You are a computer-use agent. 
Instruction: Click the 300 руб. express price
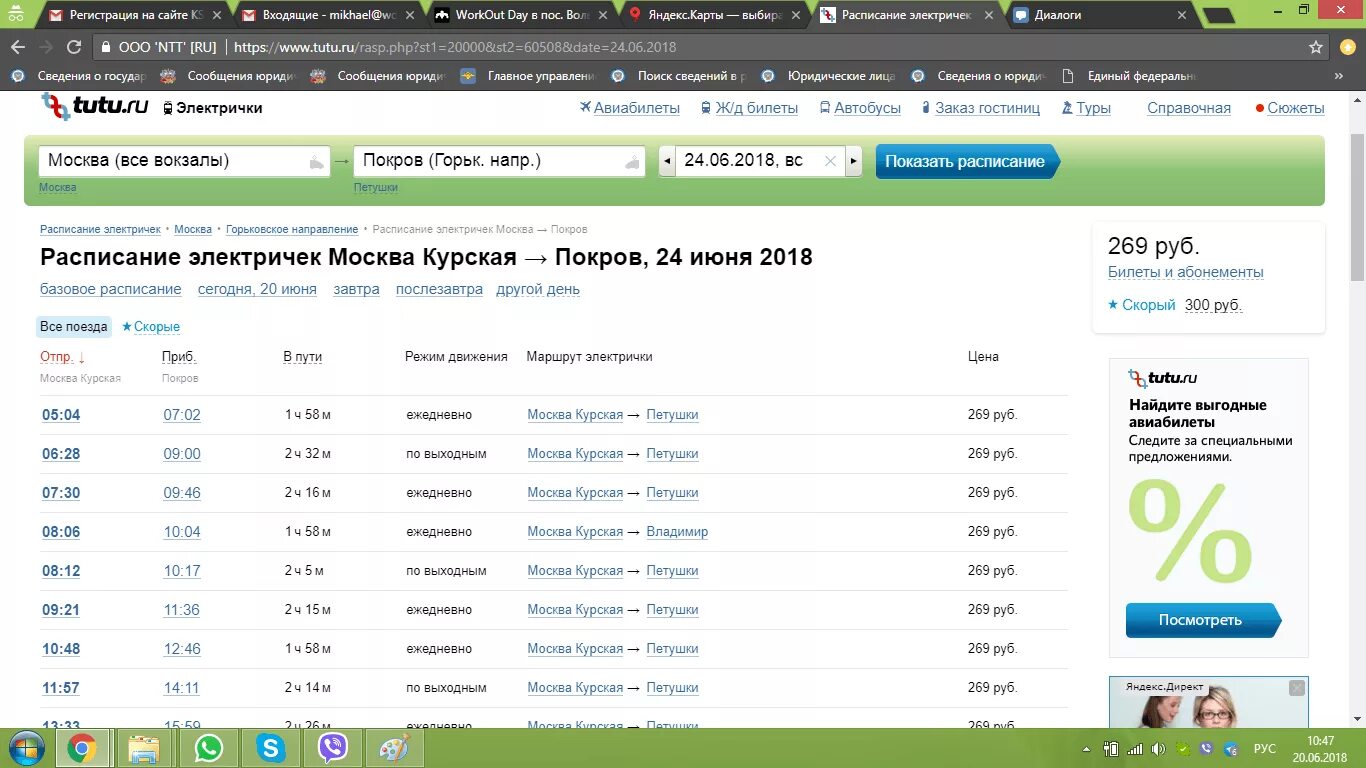tap(1213, 305)
